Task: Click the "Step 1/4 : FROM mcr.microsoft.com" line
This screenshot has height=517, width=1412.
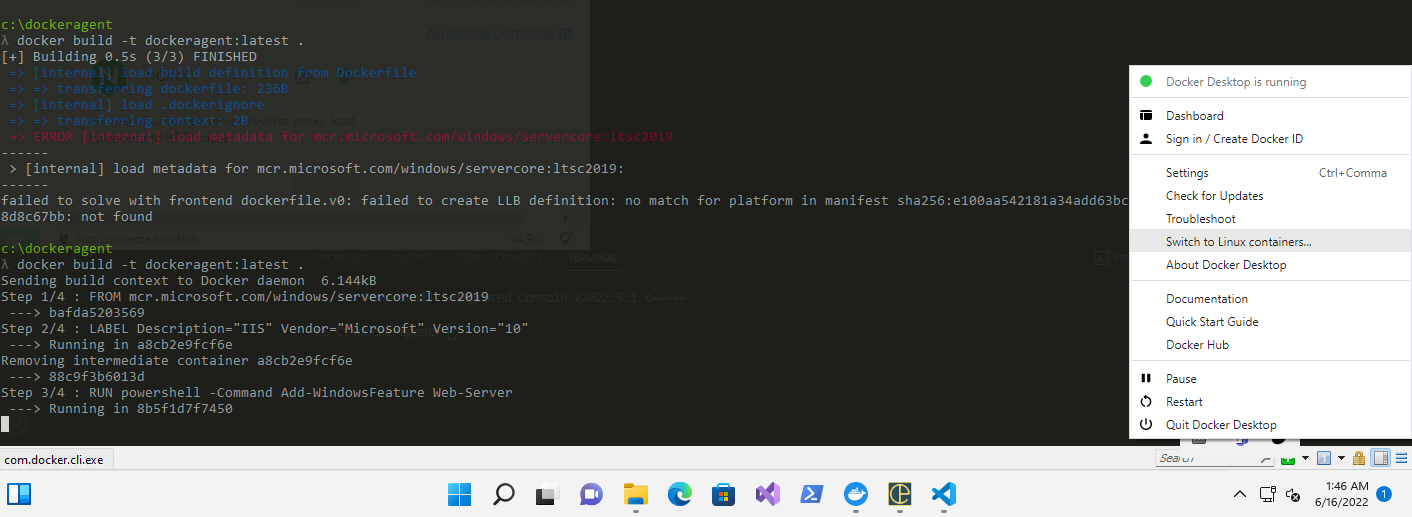Action: click(x=245, y=297)
